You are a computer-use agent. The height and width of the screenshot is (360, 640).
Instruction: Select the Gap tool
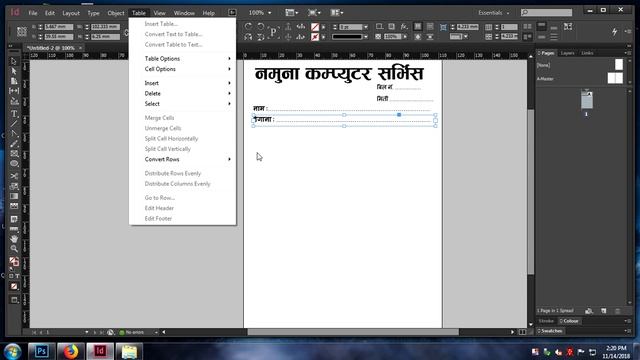[14, 91]
